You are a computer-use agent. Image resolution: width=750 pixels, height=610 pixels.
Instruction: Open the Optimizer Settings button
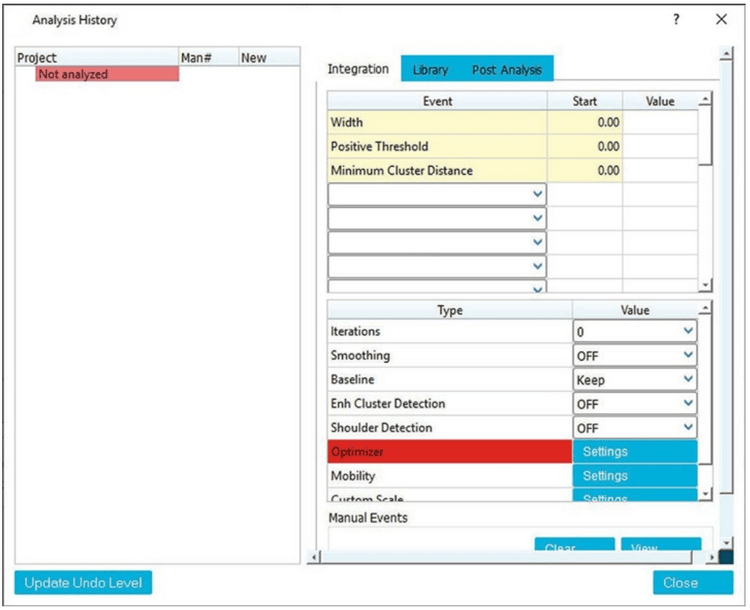[x=634, y=452]
